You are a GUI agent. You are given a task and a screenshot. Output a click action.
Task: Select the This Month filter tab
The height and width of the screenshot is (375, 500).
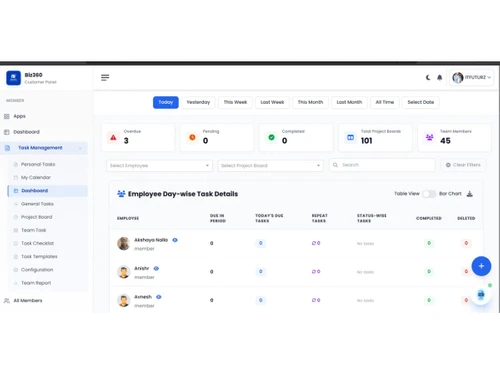pyautogui.click(x=310, y=102)
